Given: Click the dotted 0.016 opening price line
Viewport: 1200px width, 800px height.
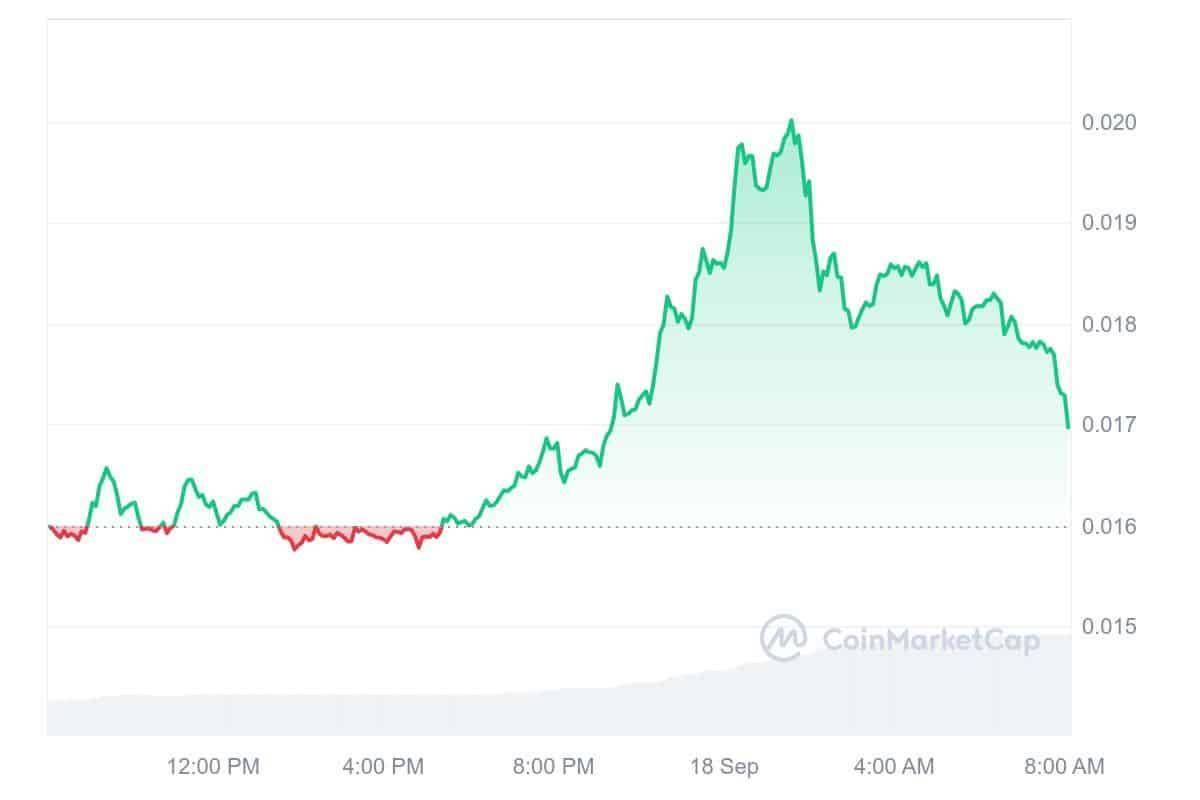Looking at the screenshot, I should [x=700, y=526].
